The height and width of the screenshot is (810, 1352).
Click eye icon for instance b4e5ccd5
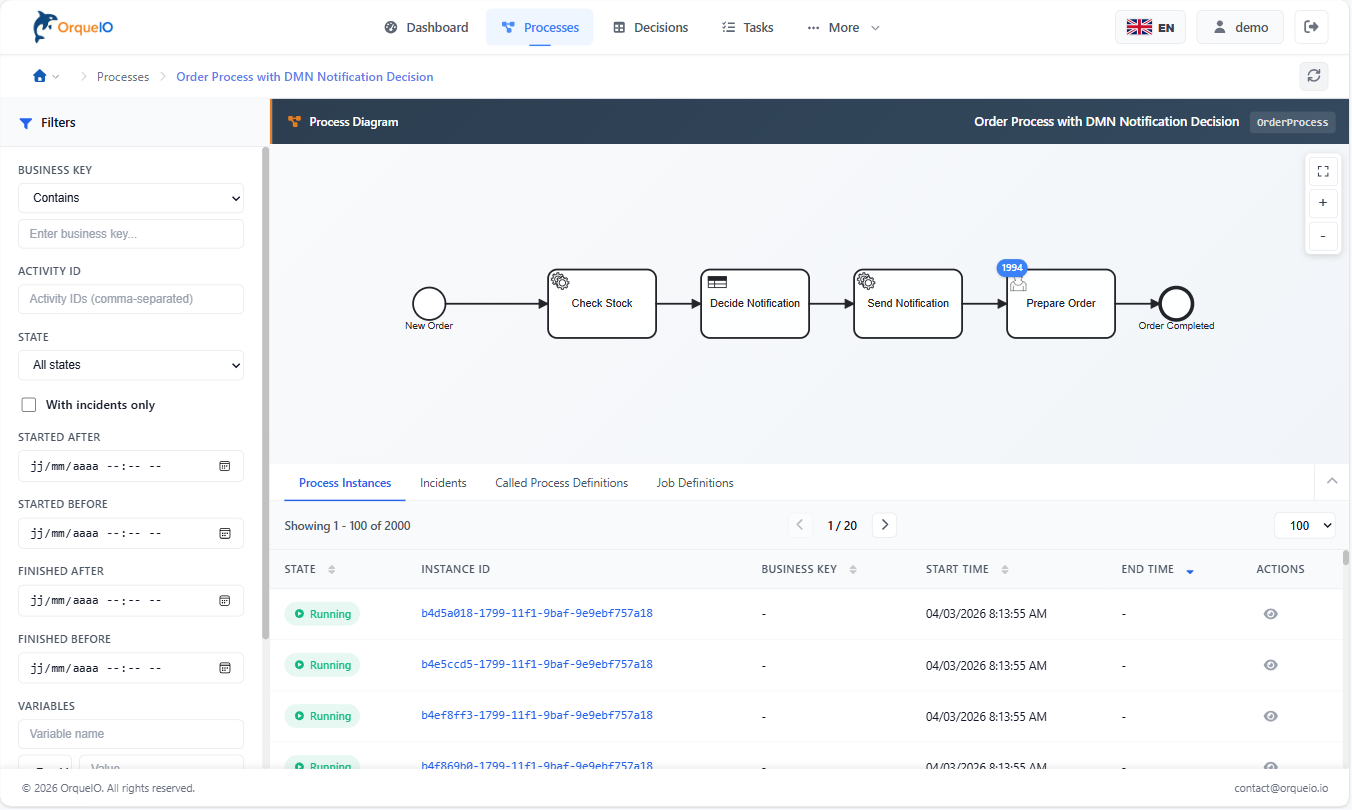(1270, 665)
